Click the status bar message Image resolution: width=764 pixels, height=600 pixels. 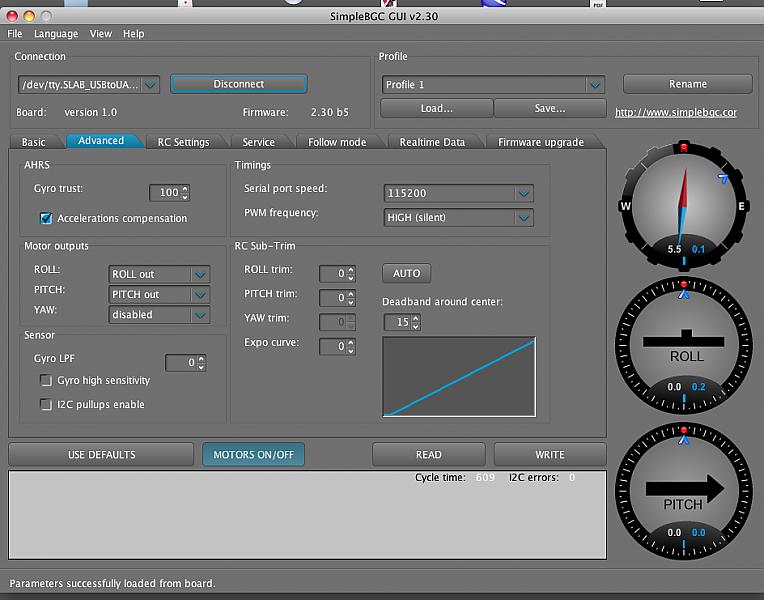(113, 583)
